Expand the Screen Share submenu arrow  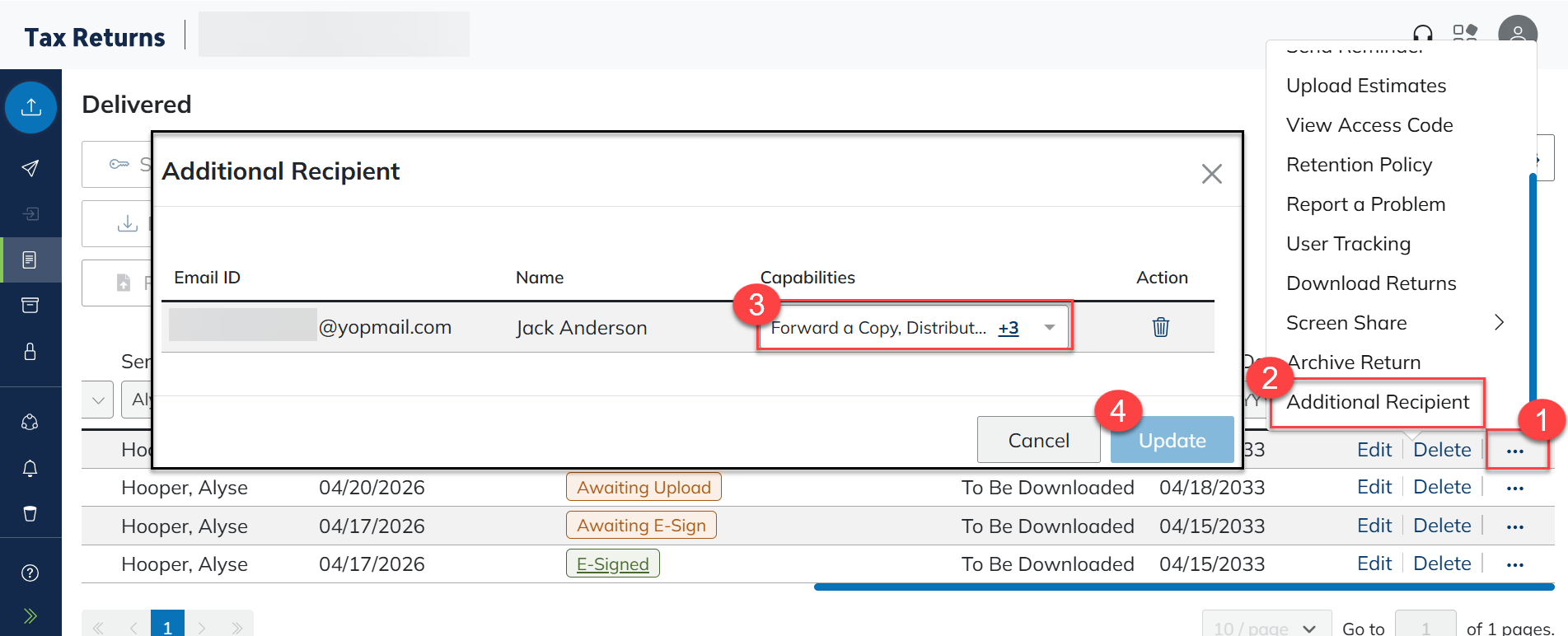[x=1499, y=323]
